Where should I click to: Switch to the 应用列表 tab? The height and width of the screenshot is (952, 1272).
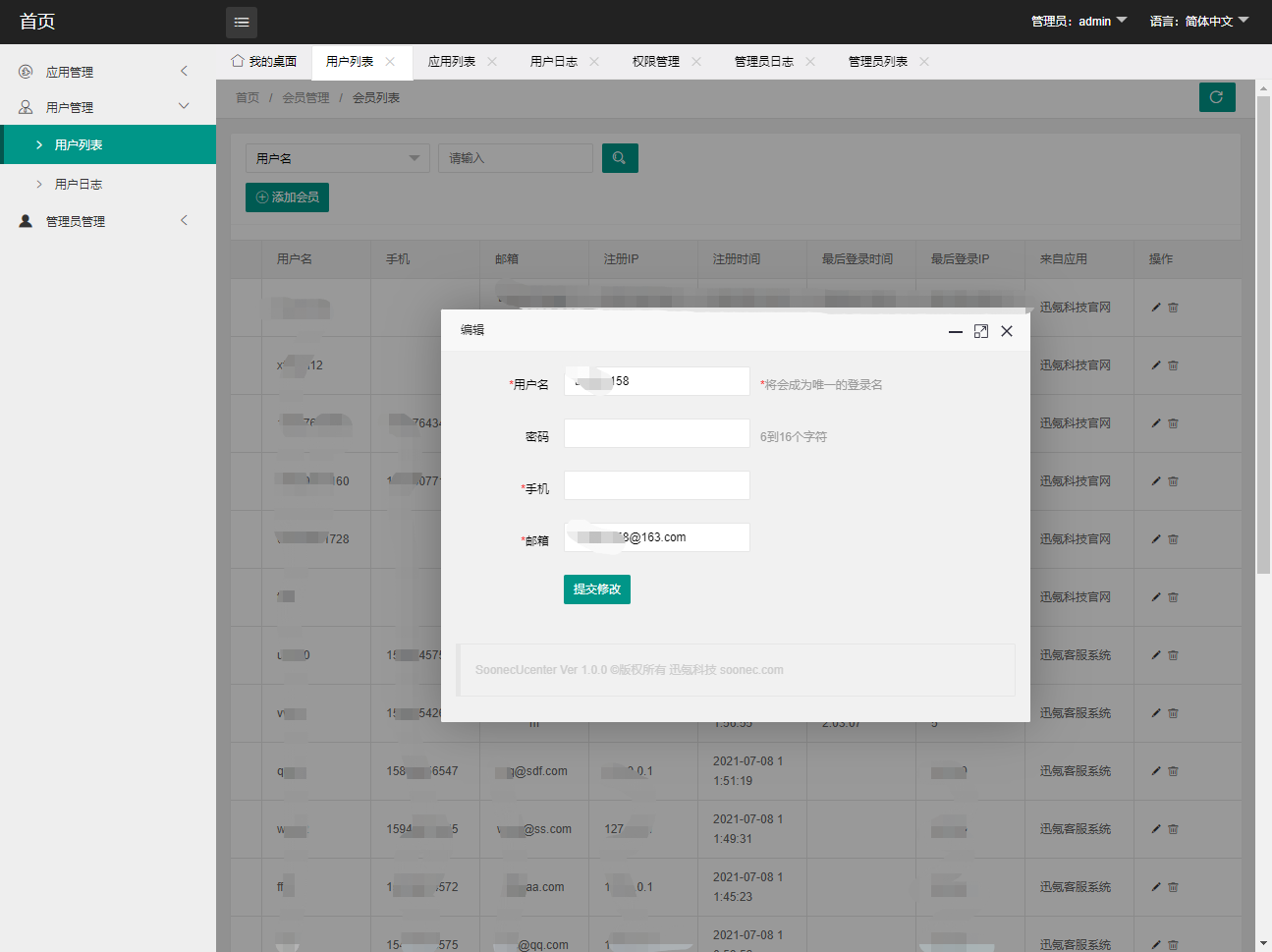452,62
